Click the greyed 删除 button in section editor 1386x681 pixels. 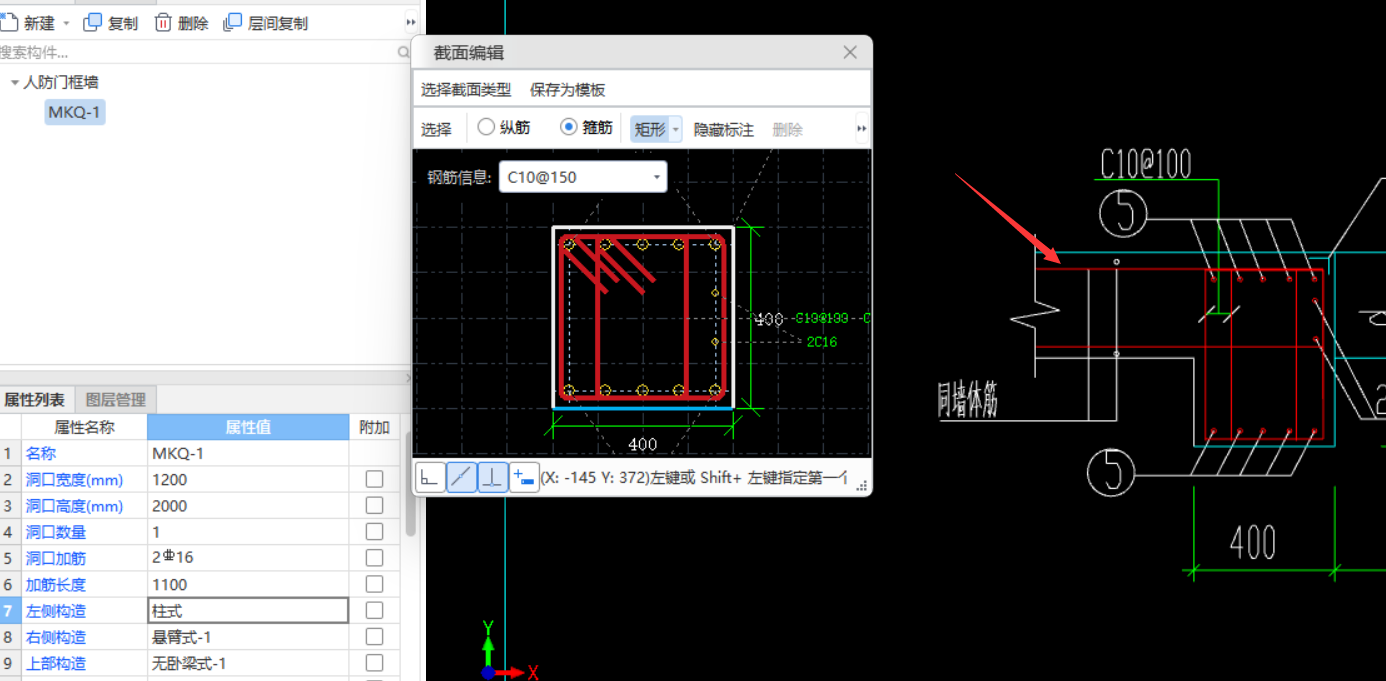[x=788, y=129]
